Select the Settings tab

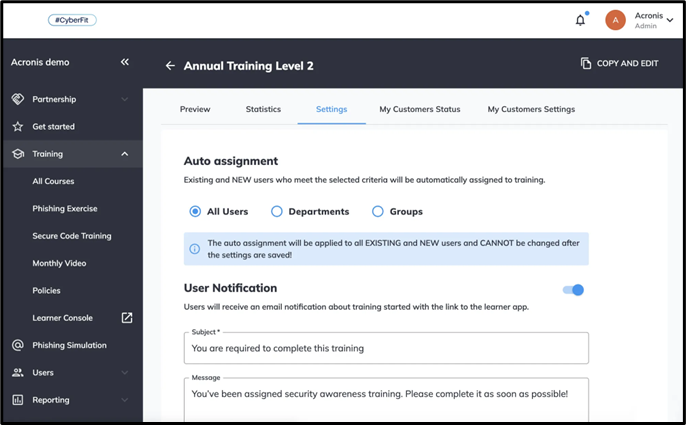(331, 109)
